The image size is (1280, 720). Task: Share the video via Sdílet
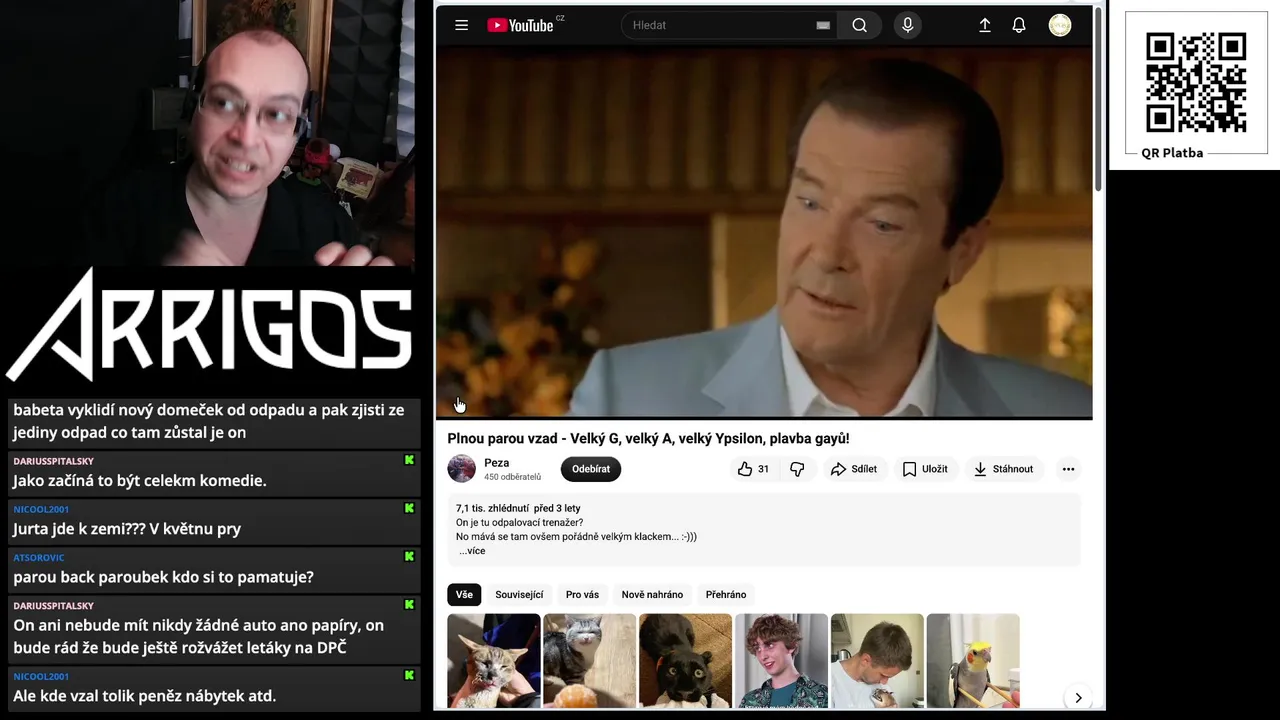pyautogui.click(x=853, y=469)
